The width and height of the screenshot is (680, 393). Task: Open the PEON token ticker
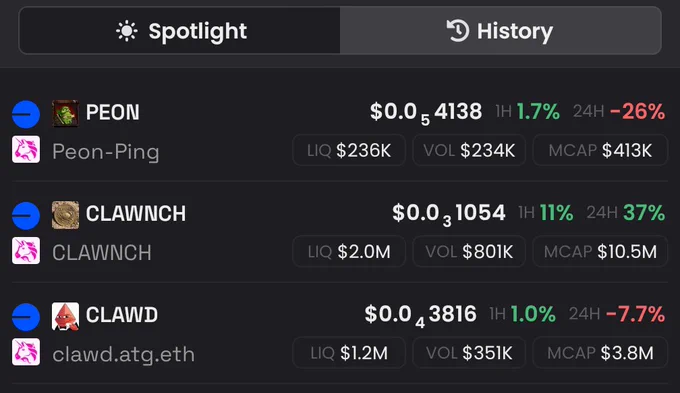point(113,112)
